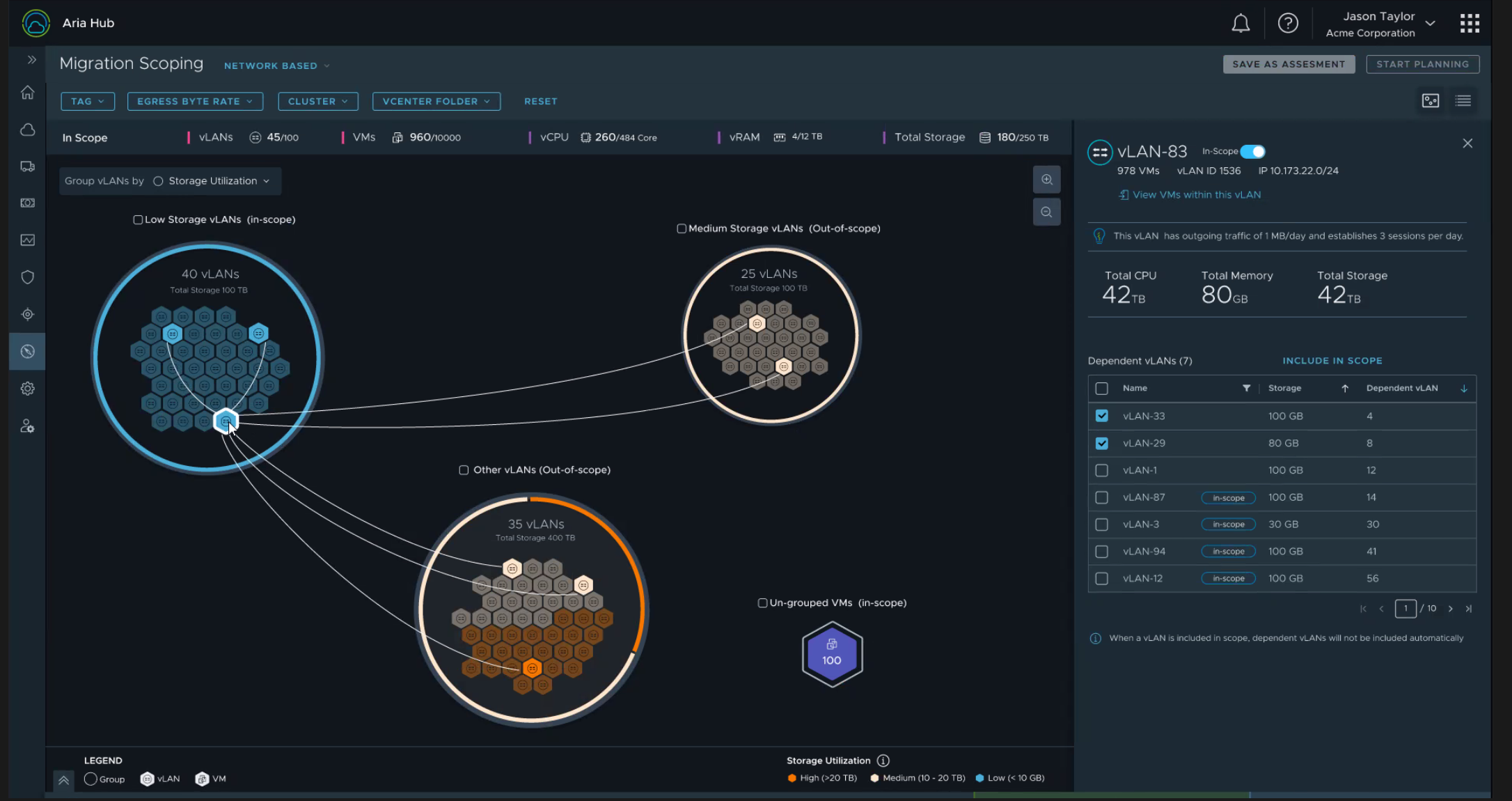Open the EGRESS BYTE RATE filter dropdown

point(195,102)
